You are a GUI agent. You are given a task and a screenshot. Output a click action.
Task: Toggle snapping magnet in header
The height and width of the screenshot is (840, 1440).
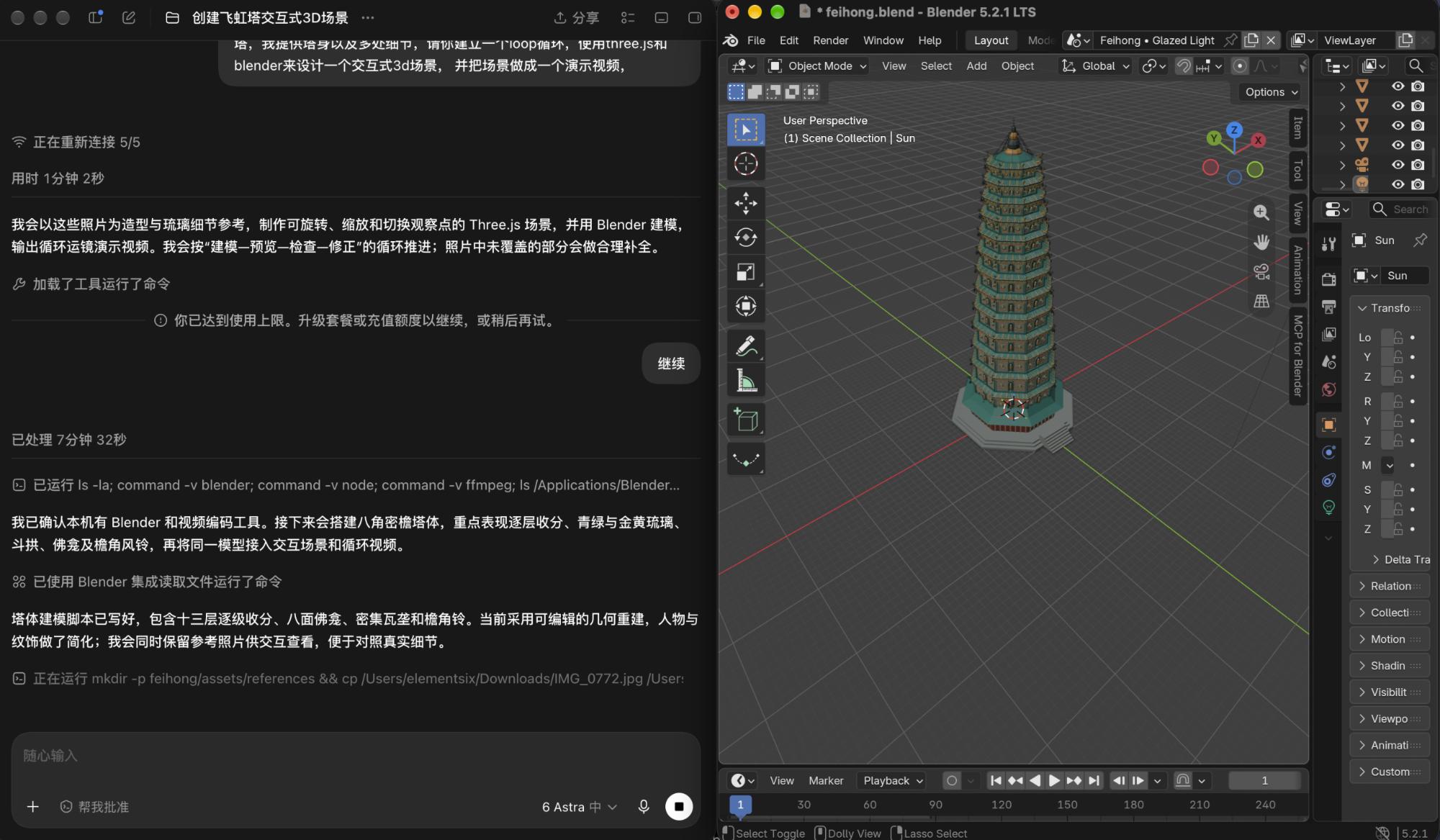coord(1183,66)
